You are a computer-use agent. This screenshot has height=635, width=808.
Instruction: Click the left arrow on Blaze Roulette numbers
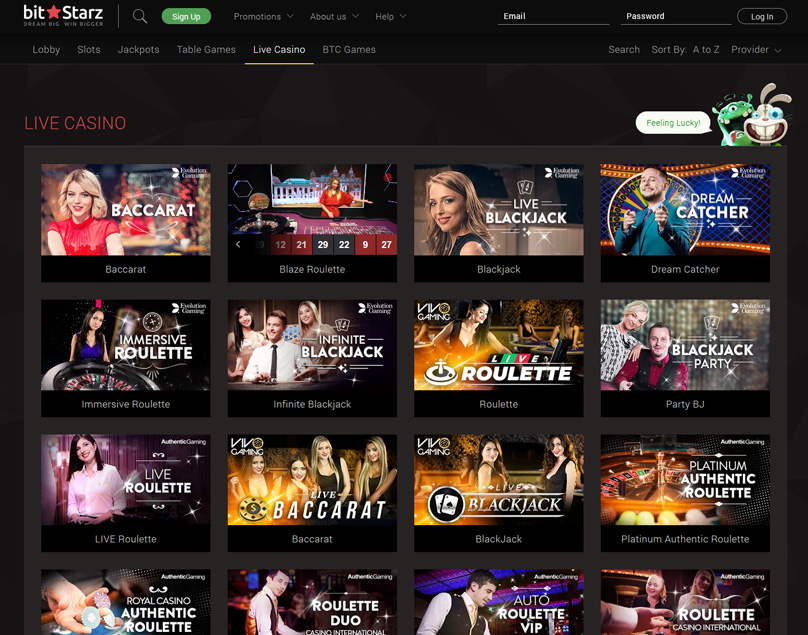tap(238, 244)
